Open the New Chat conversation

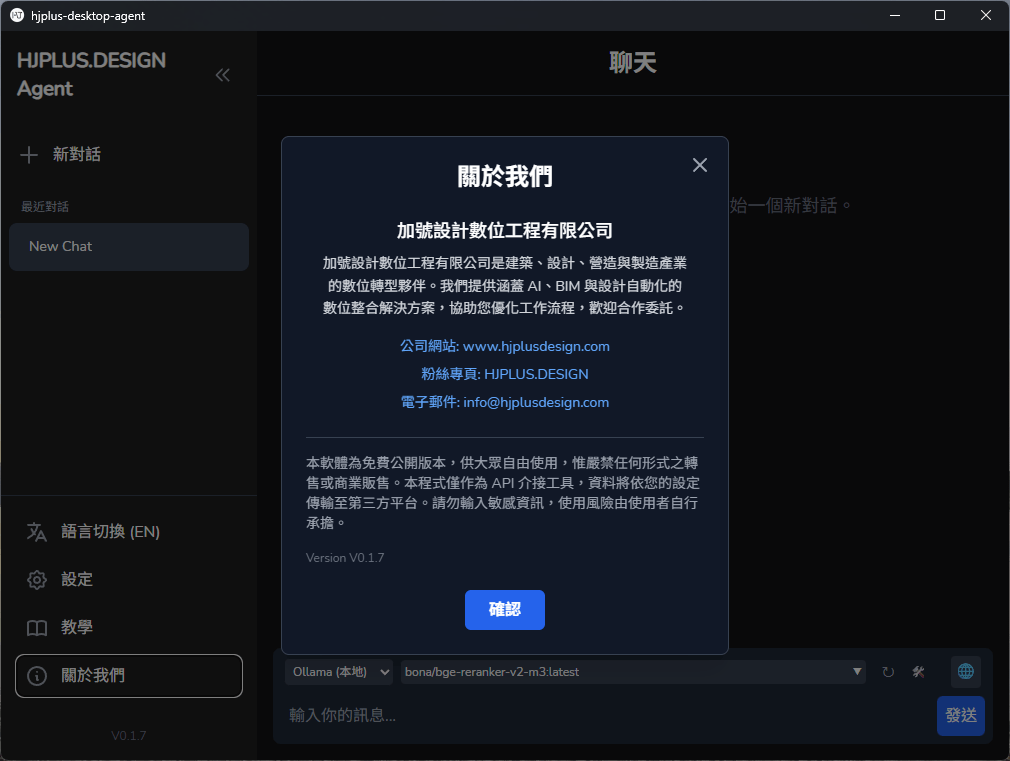click(129, 247)
